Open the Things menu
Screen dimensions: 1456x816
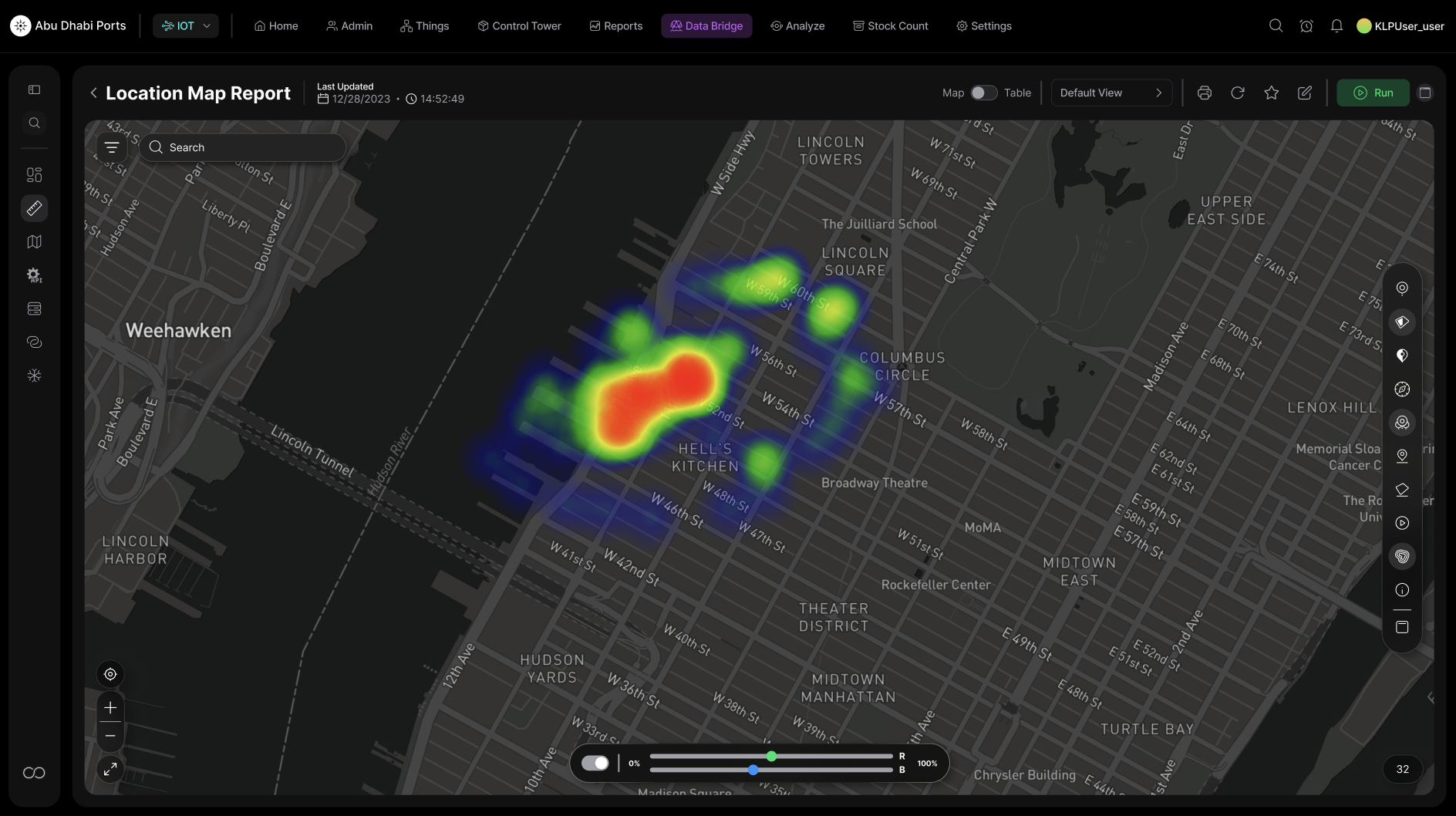click(x=424, y=25)
